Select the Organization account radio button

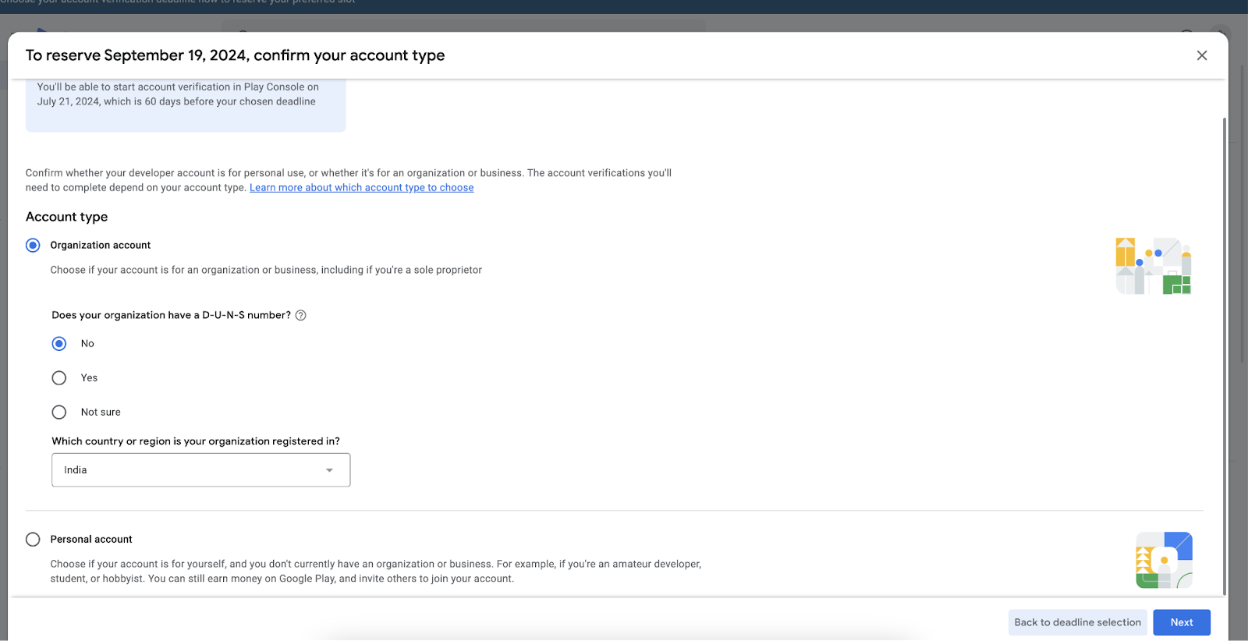[33, 245]
